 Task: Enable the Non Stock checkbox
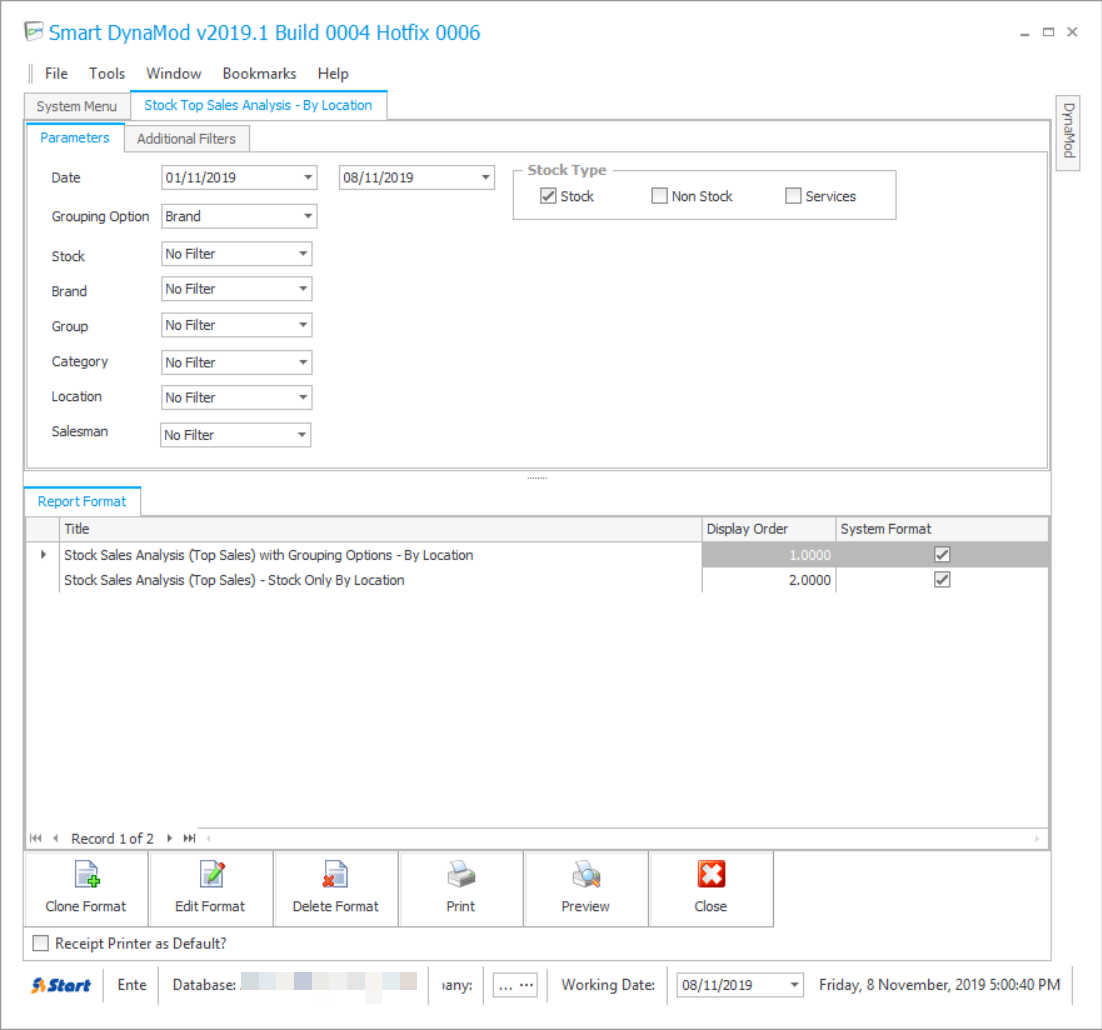coord(659,196)
